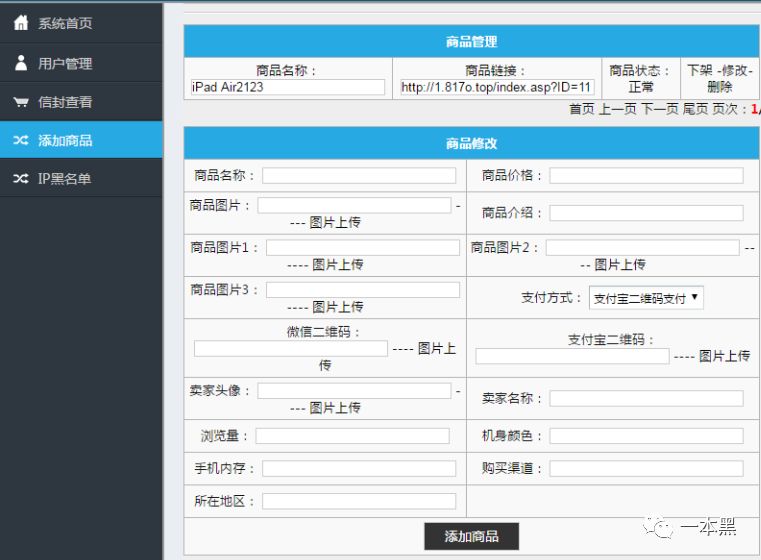Viewport: 761px width, 560px height.
Task: Click the 商品修改 header
Action: (x=471, y=143)
